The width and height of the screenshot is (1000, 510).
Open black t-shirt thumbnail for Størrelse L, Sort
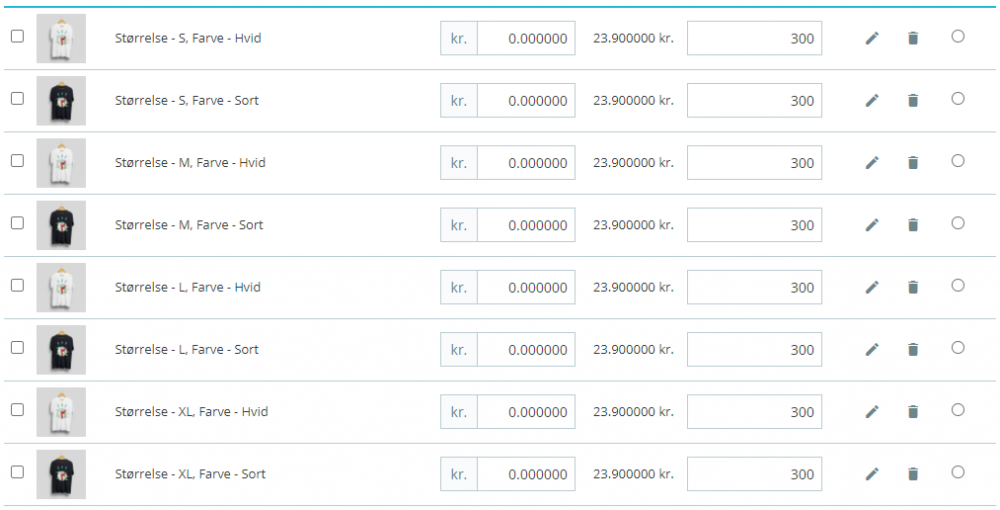(x=61, y=350)
